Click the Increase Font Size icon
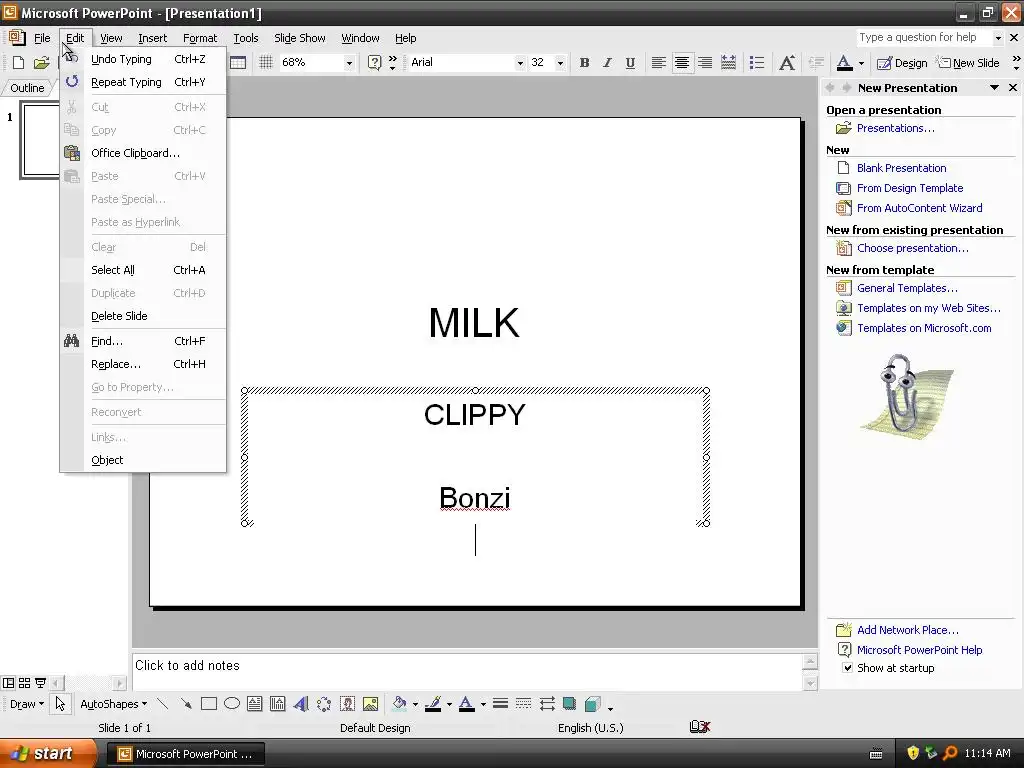 coord(787,63)
